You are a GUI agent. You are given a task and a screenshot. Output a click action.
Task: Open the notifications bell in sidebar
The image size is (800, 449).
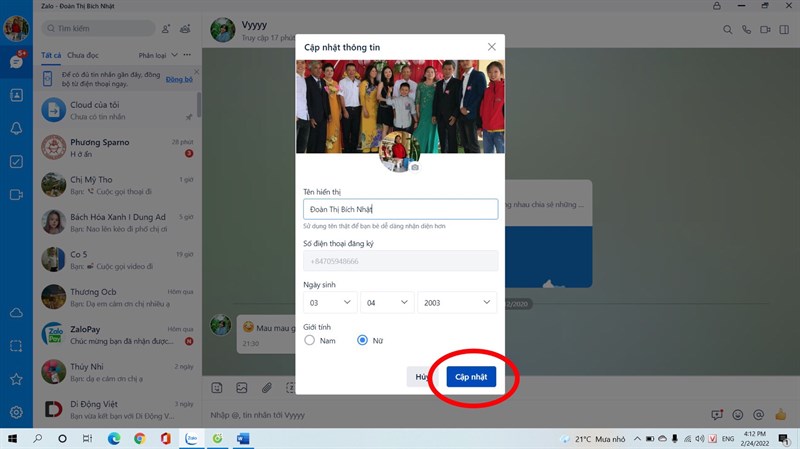coord(16,128)
